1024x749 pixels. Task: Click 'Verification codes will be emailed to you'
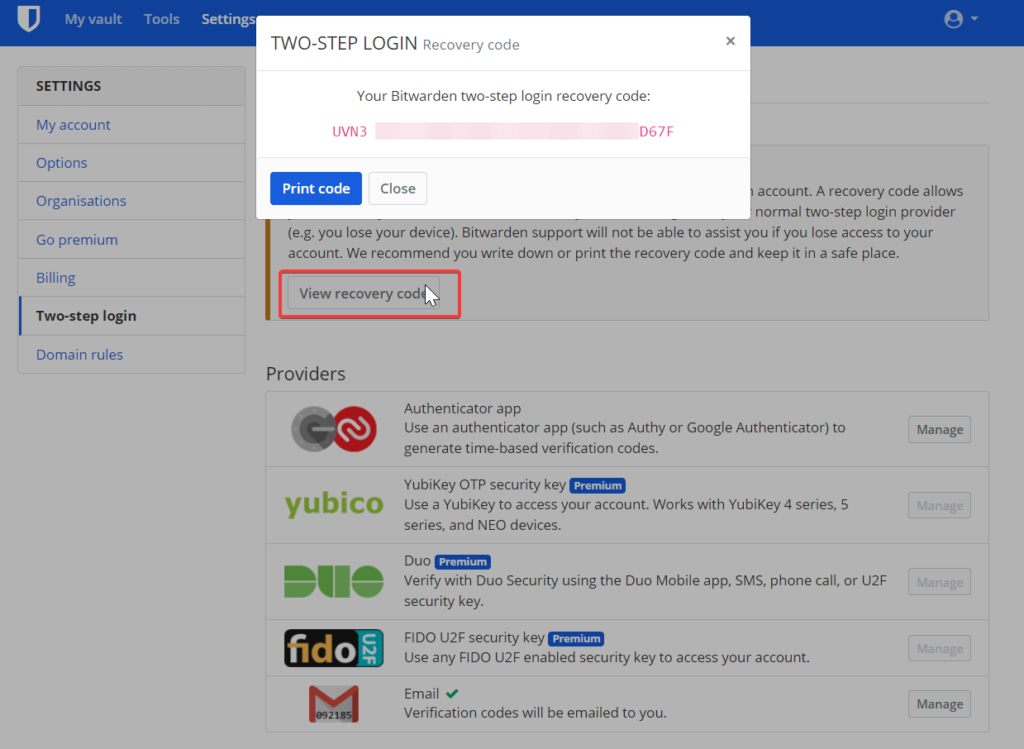point(536,712)
